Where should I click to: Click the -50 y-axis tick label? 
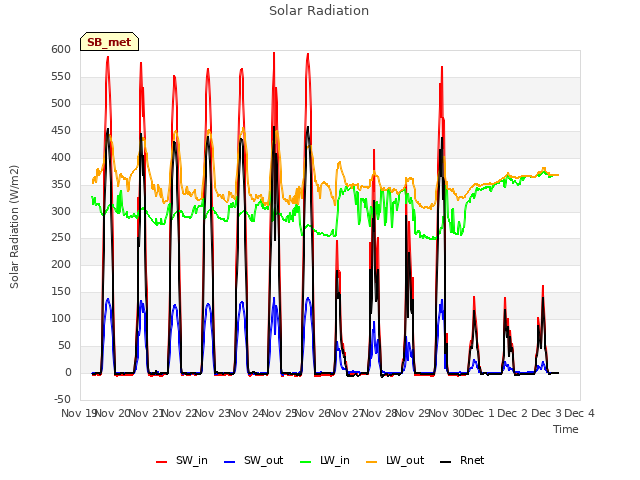pyautogui.click(x=62, y=399)
